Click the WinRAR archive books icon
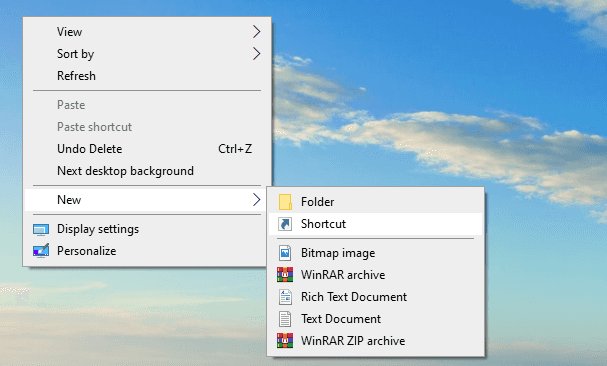This screenshot has height=366, width=607. pyautogui.click(x=285, y=275)
